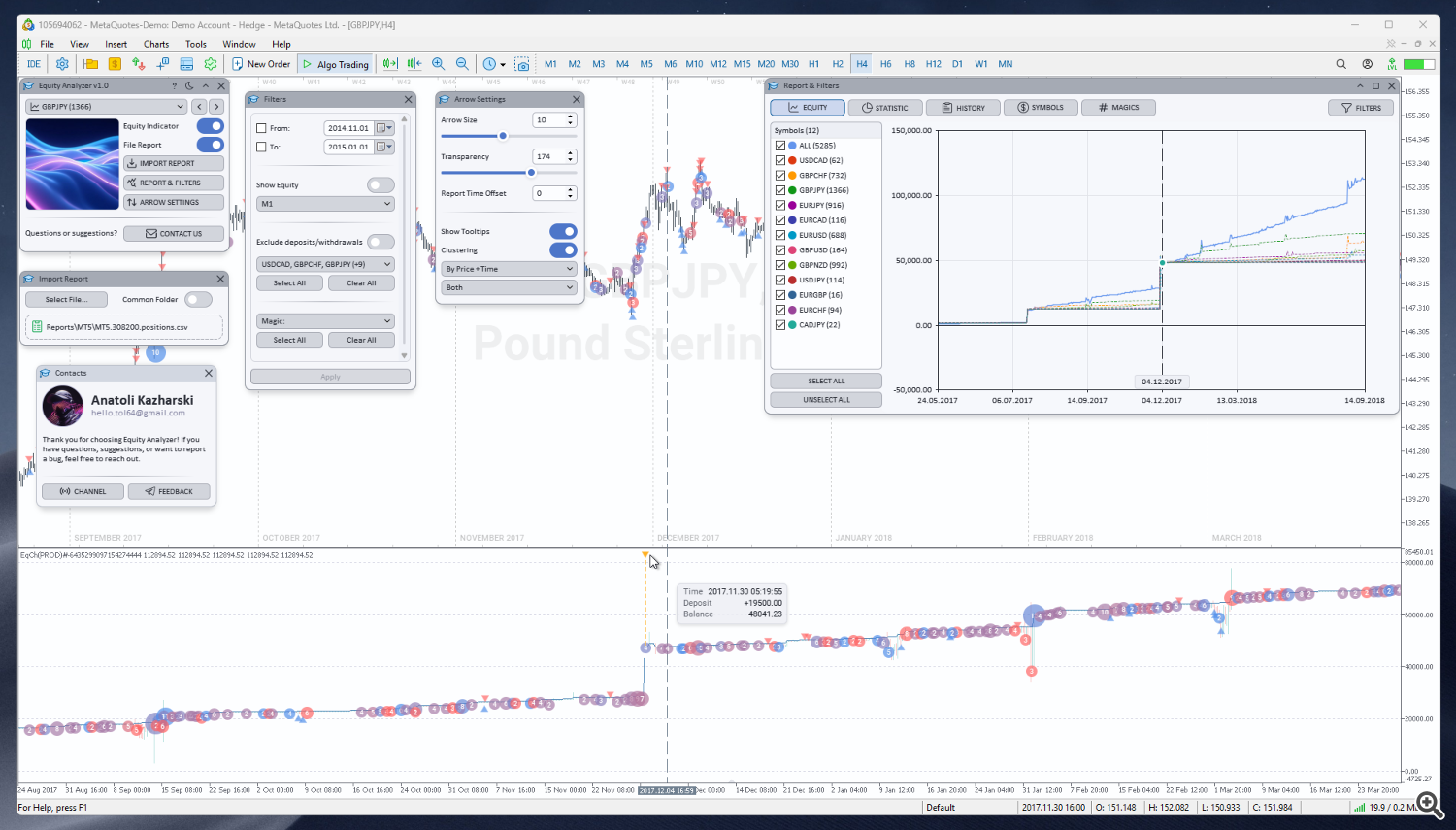Open the Magic dropdown
The width and height of the screenshot is (1456, 830).
coord(325,320)
